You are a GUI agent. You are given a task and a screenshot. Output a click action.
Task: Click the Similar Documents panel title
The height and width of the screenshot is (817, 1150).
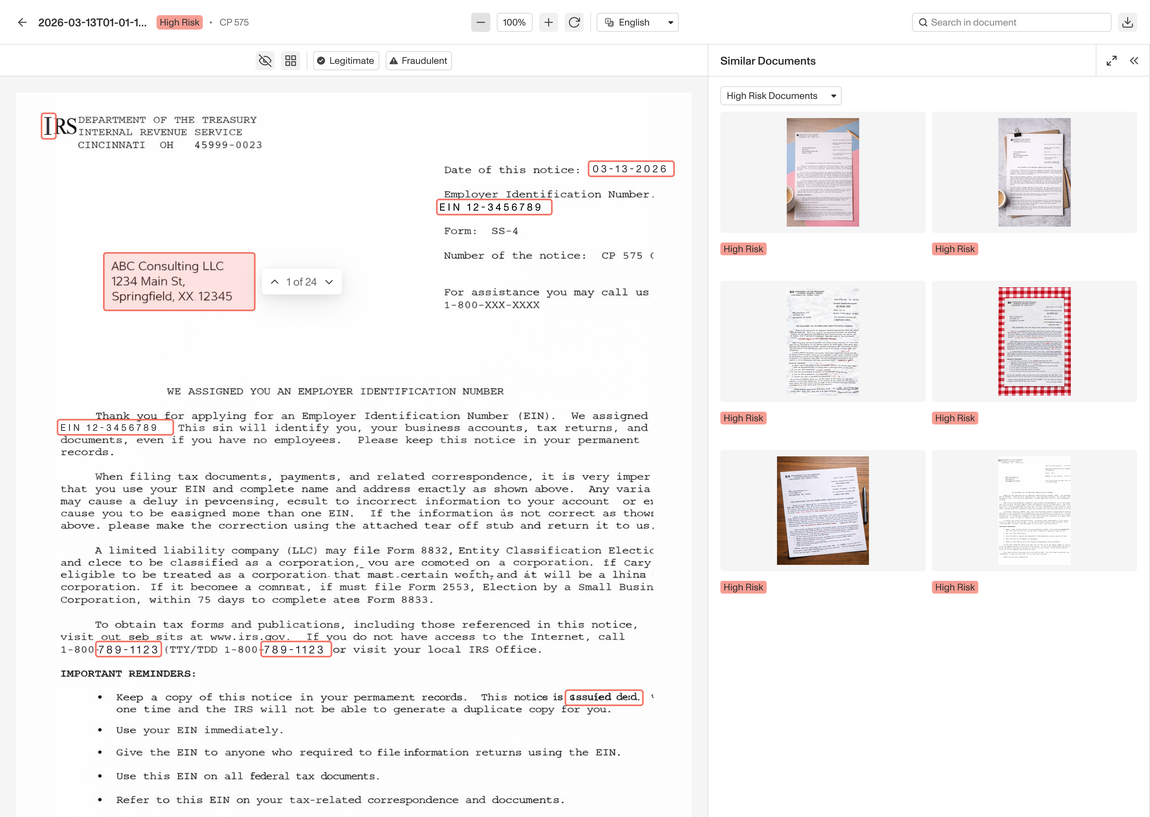(768, 61)
